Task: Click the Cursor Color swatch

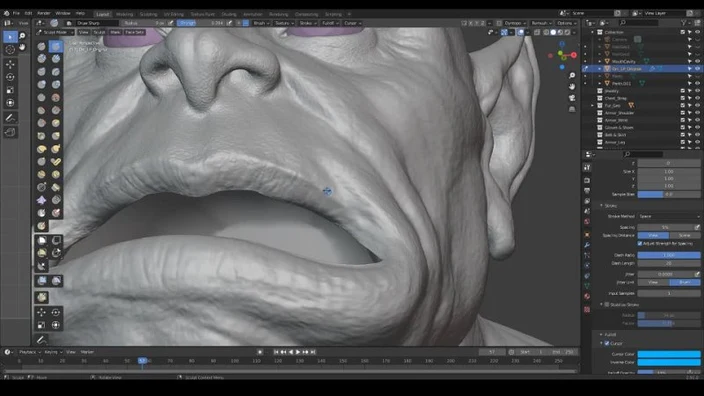Action: click(x=669, y=354)
